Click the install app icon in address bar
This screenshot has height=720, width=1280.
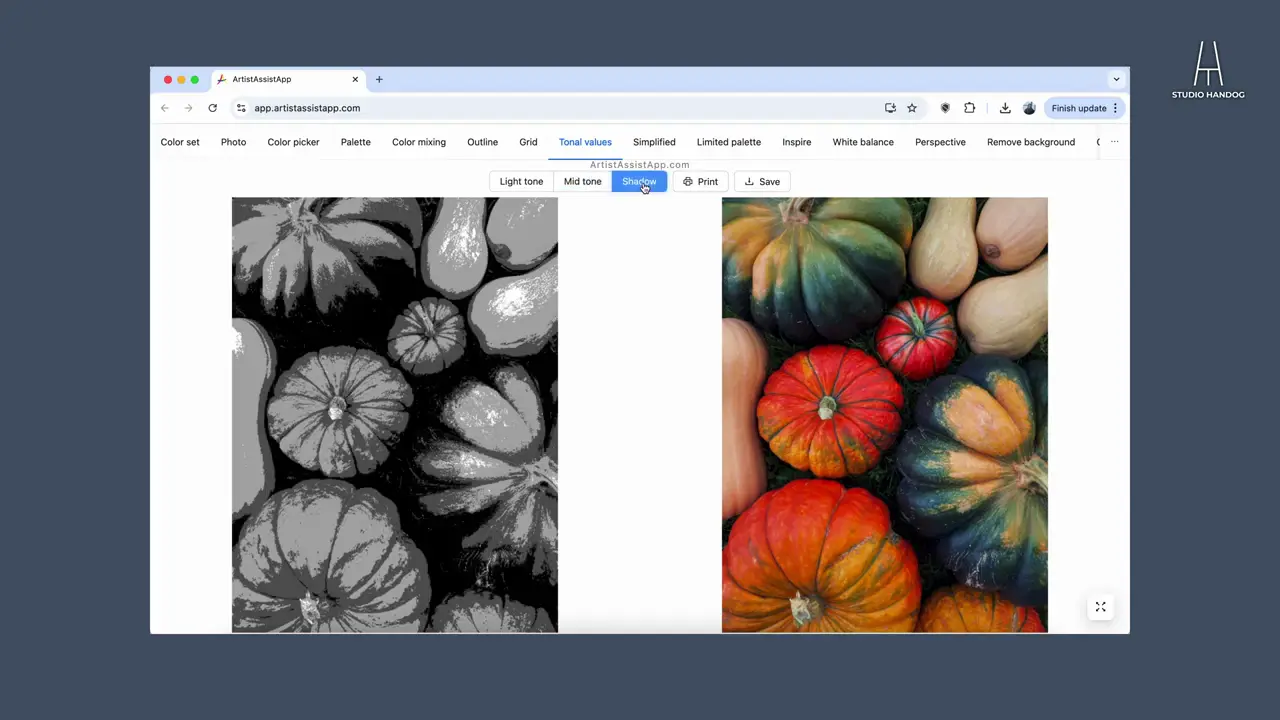pos(890,108)
